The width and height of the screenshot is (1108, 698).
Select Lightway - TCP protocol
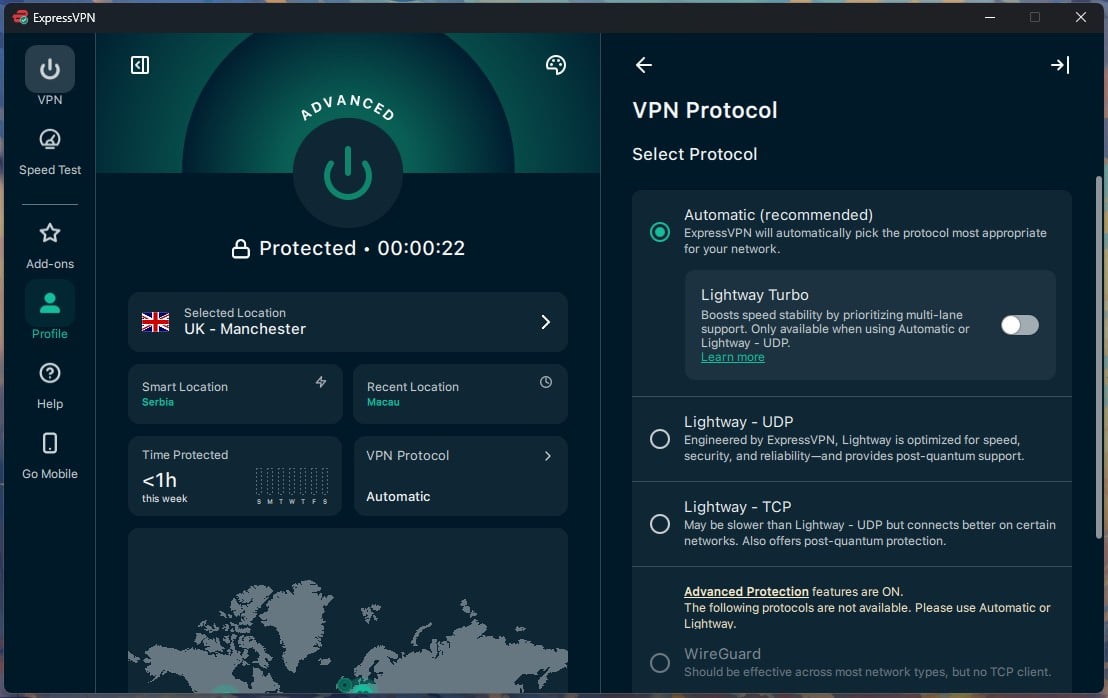[x=659, y=524]
